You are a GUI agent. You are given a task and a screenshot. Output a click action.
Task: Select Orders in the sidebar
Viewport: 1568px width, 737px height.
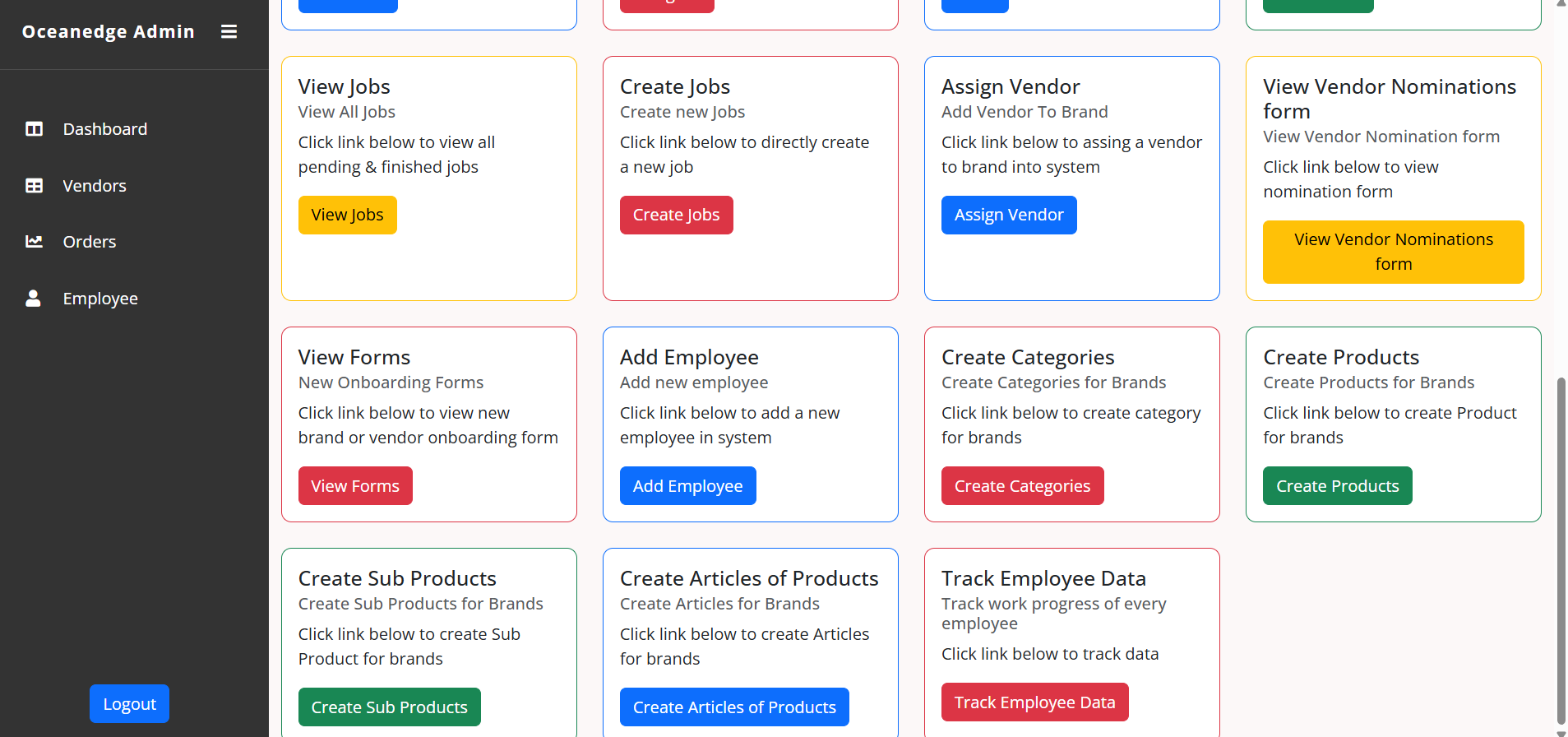pos(90,242)
